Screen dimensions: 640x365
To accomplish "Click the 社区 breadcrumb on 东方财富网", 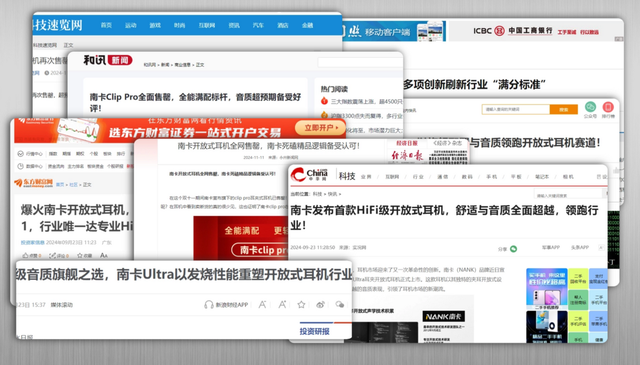I will (x=73, y=185).
